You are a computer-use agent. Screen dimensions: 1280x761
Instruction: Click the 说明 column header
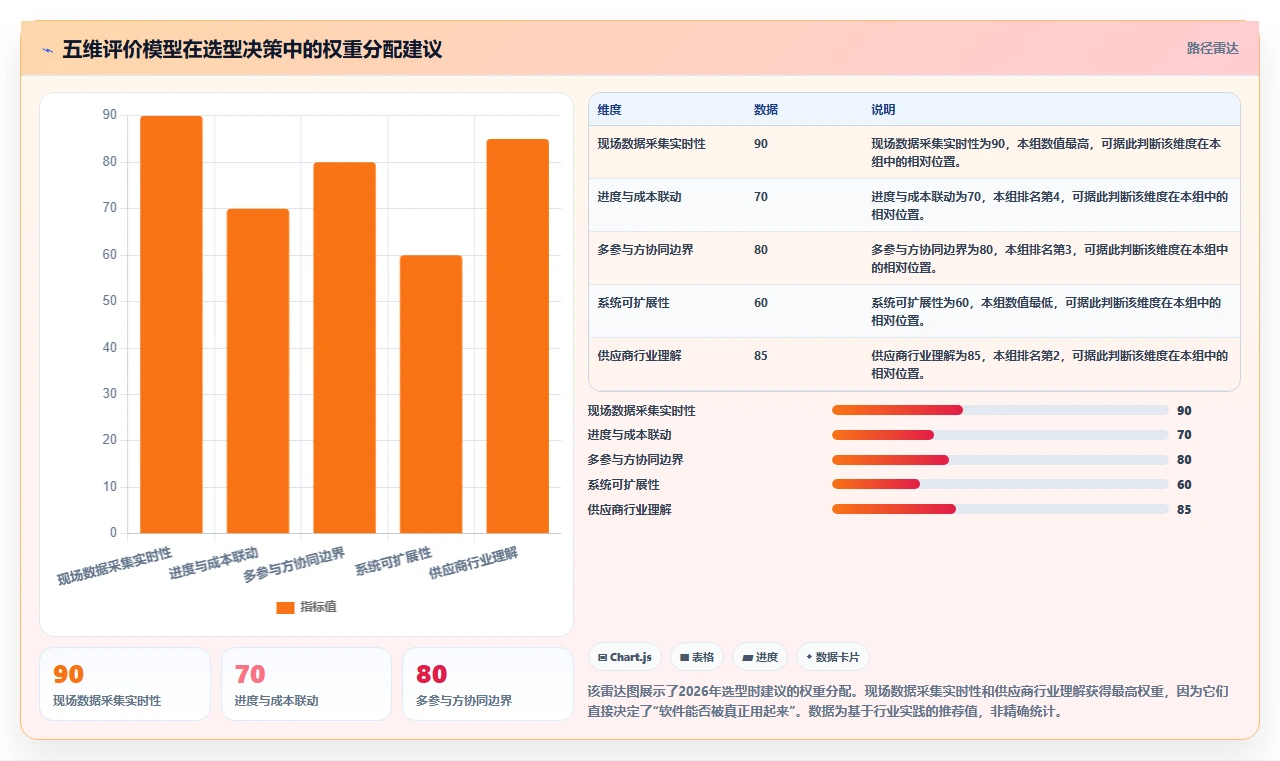click(x=883, y=109)
